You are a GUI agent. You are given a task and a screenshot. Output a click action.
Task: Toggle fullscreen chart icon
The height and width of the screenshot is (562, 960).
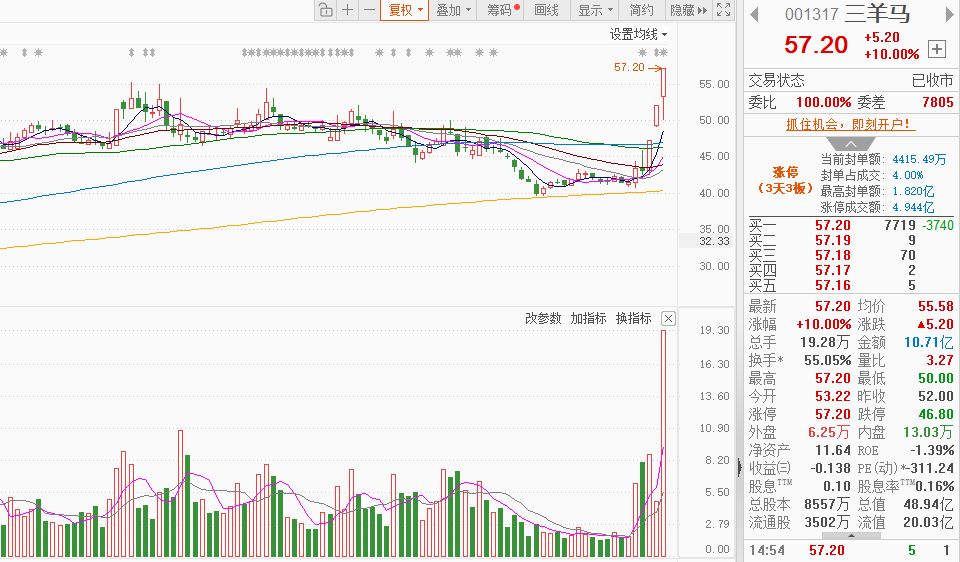724,10
